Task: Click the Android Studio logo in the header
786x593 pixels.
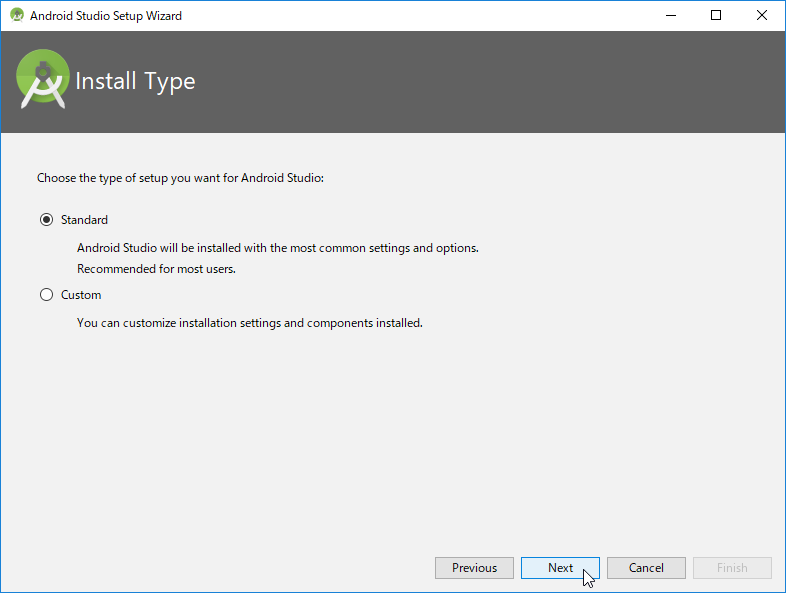Action: [x=43, y=79]
